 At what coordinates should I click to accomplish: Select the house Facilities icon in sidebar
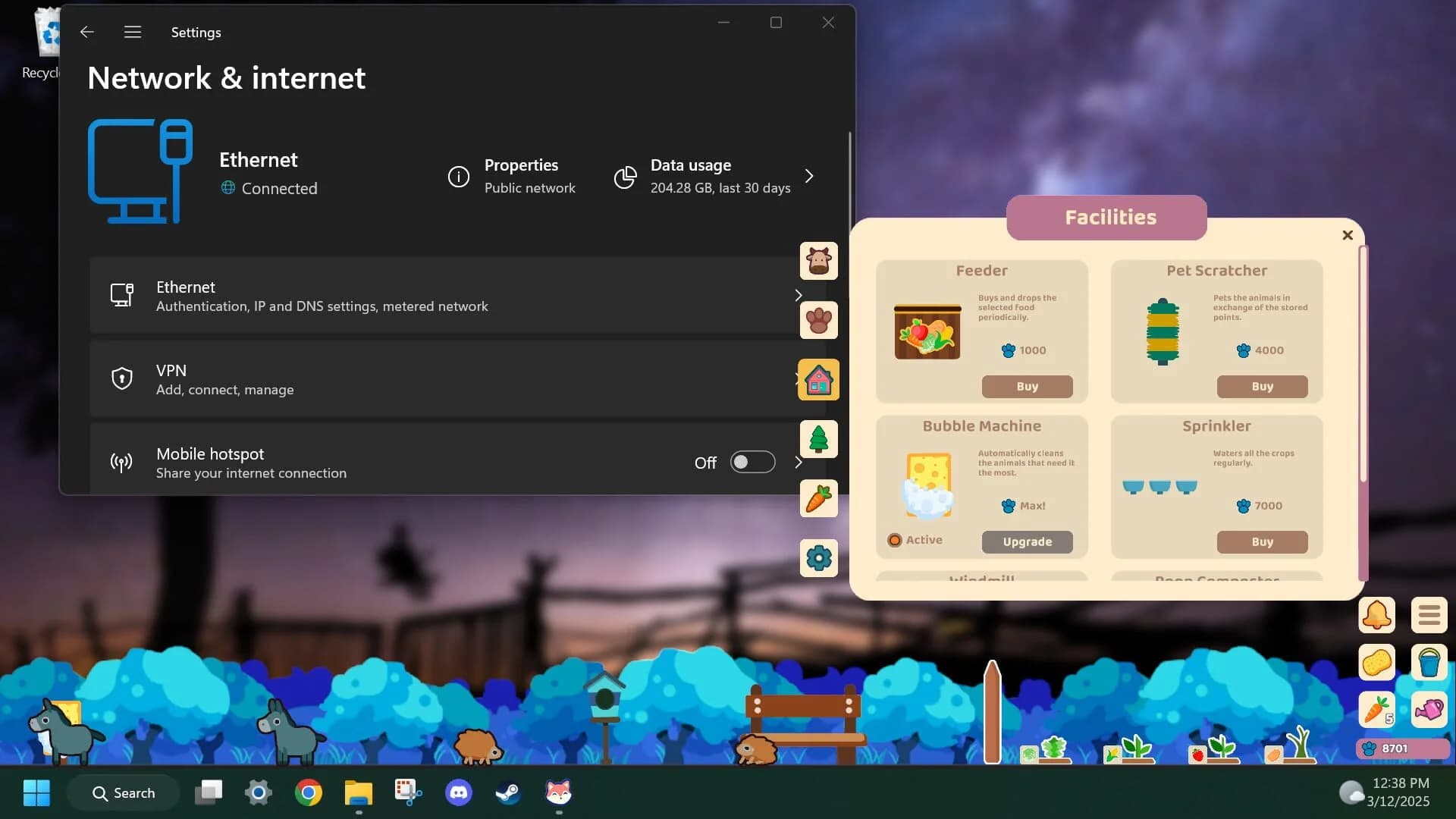(x=819, y=380)
